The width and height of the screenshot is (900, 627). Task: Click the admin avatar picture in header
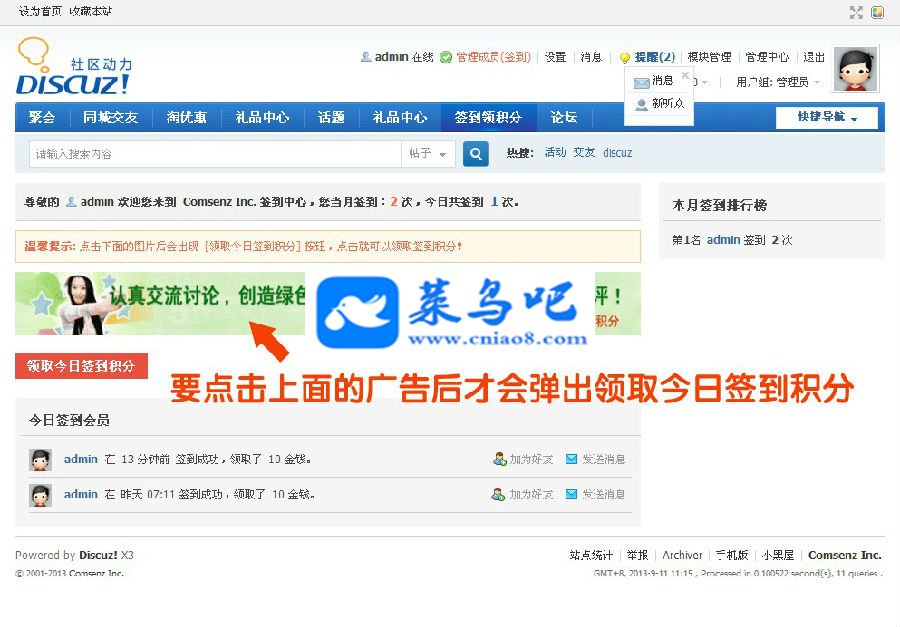[856, 69]
